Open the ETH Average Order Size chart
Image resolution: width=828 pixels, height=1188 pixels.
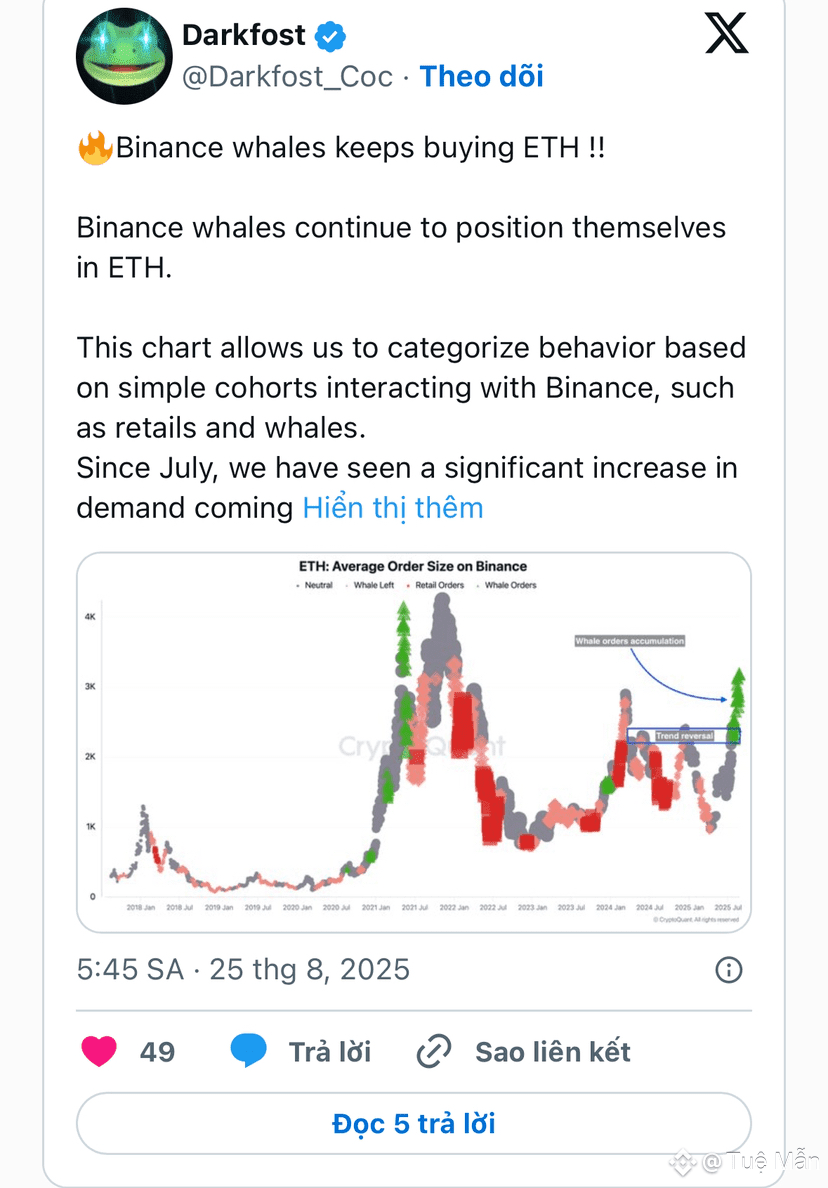(414, 742)
